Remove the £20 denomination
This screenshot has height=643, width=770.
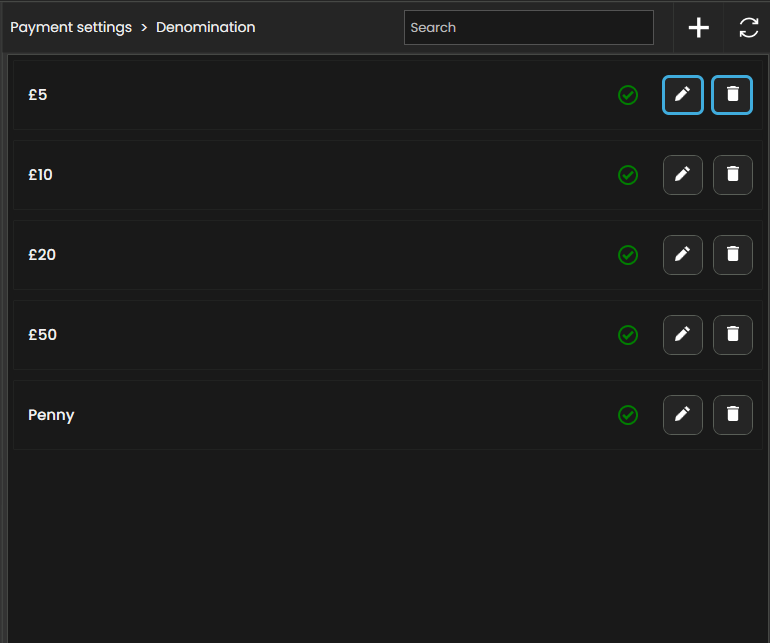(x=732, y=255)
